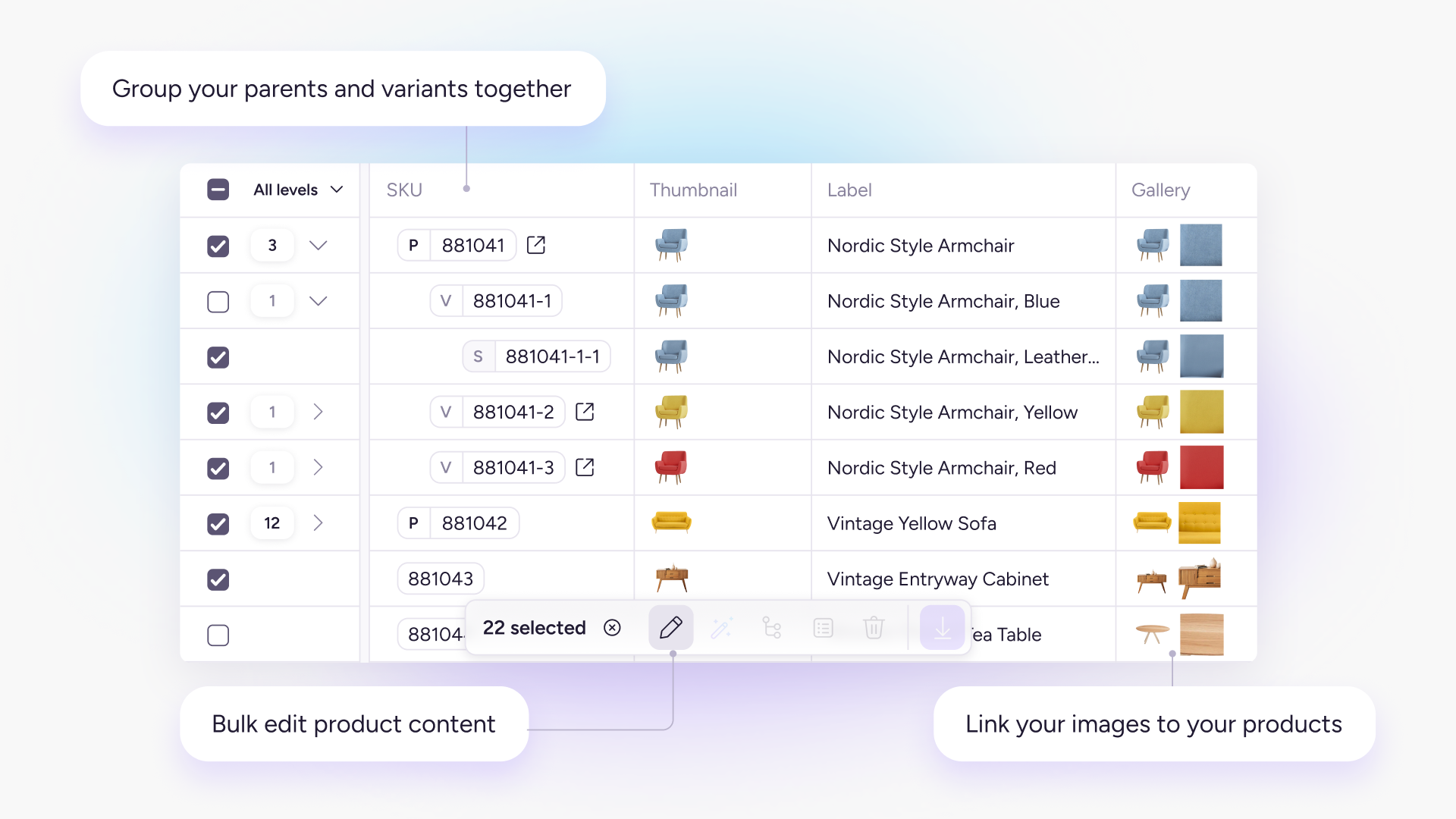Click the trash delete icon

[x=874, y=628]
